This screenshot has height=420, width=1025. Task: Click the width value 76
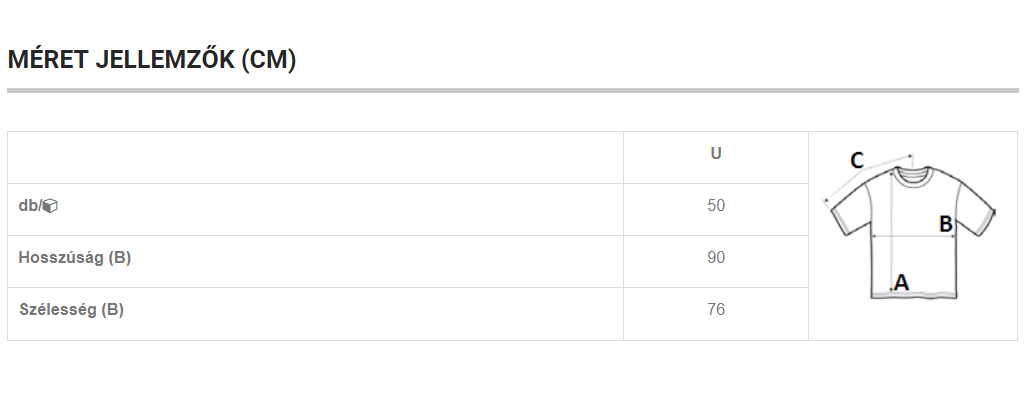pos(716,310)
